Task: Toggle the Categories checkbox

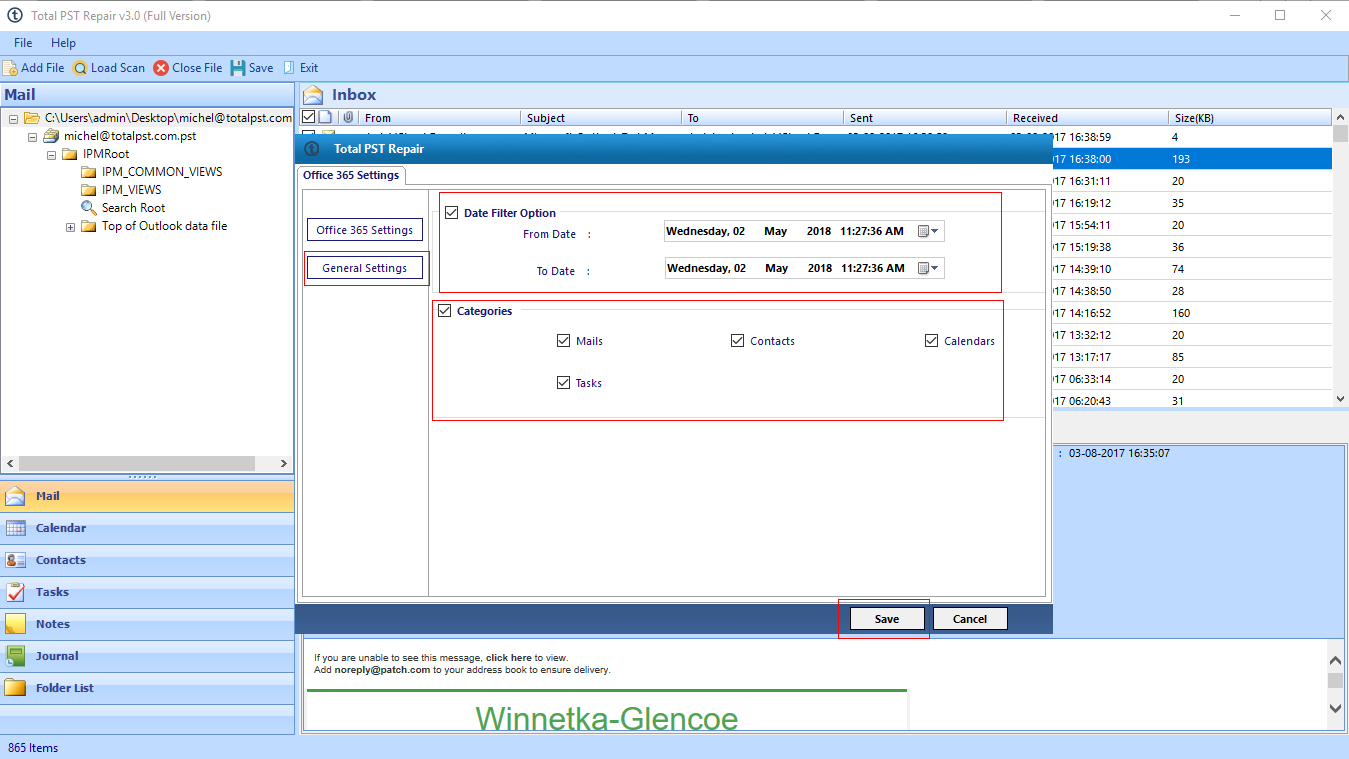Action: click(x=445, y=311)
